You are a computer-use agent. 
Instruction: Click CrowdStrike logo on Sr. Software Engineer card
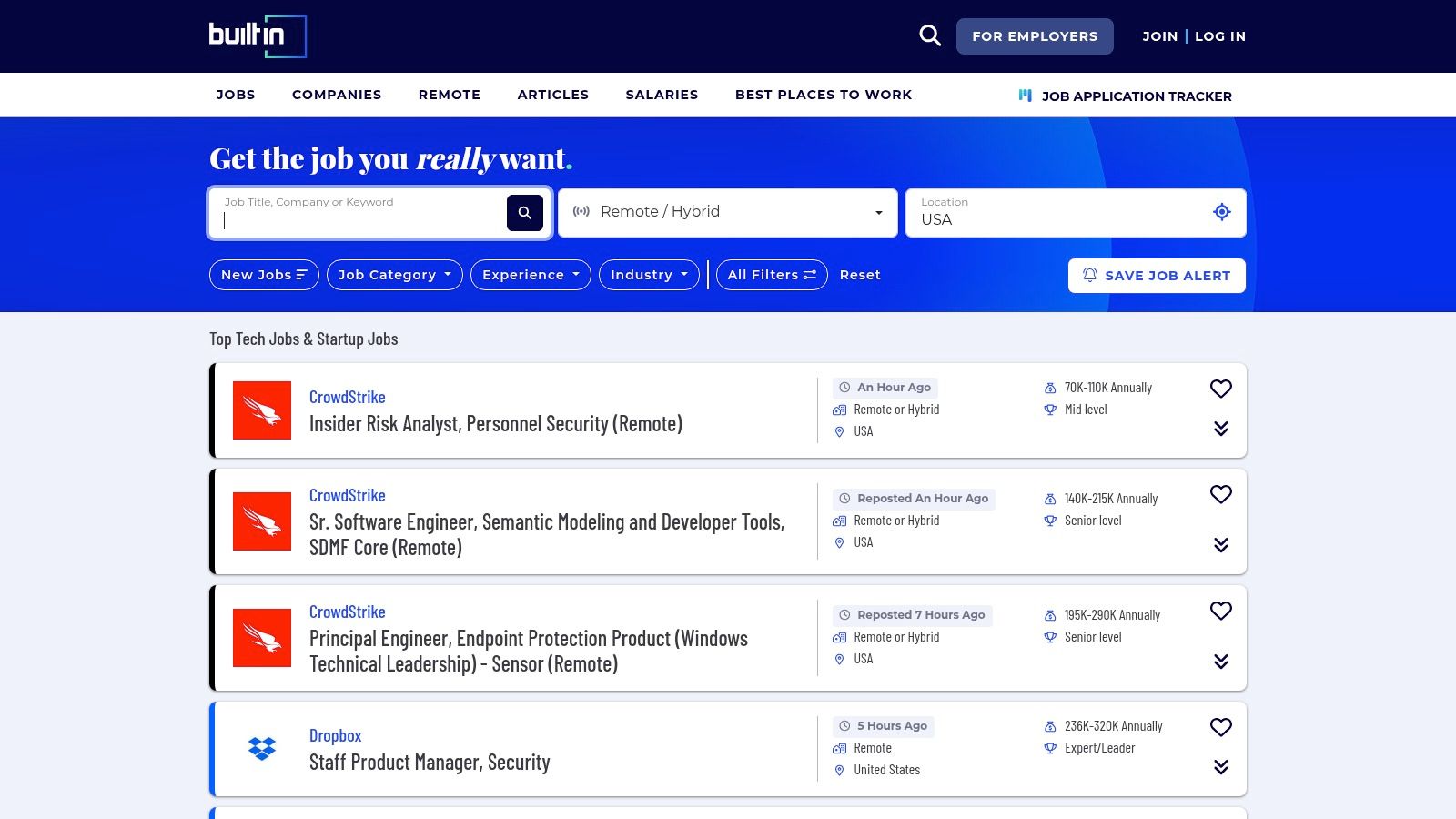pos(262,521)
